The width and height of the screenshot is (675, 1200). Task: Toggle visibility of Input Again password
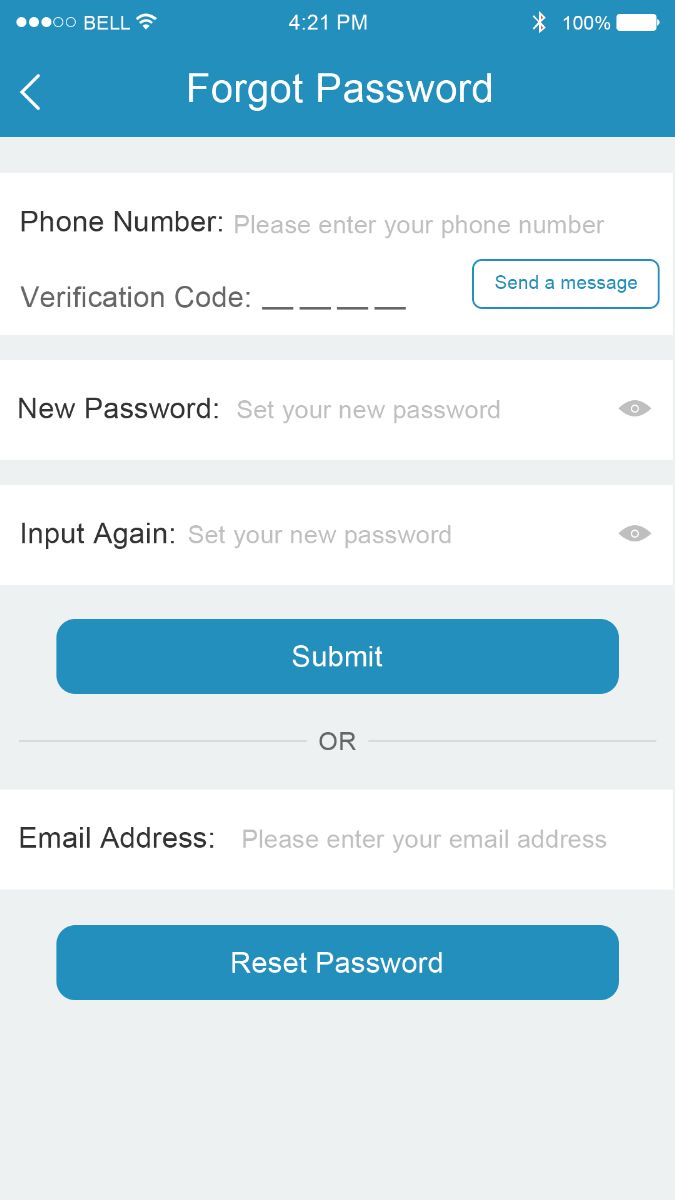(x=634, y=534)
